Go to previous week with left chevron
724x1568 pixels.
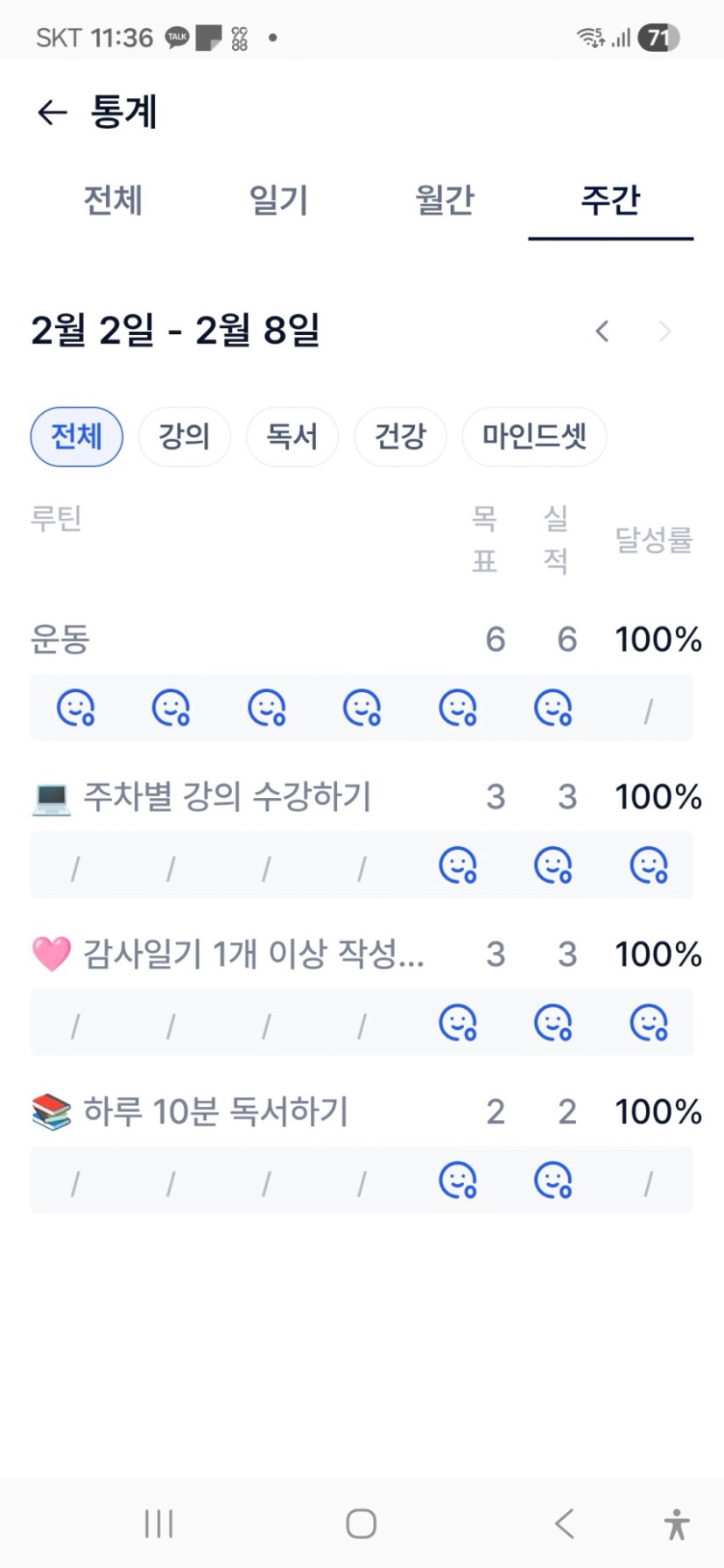[x=601, y=331]
